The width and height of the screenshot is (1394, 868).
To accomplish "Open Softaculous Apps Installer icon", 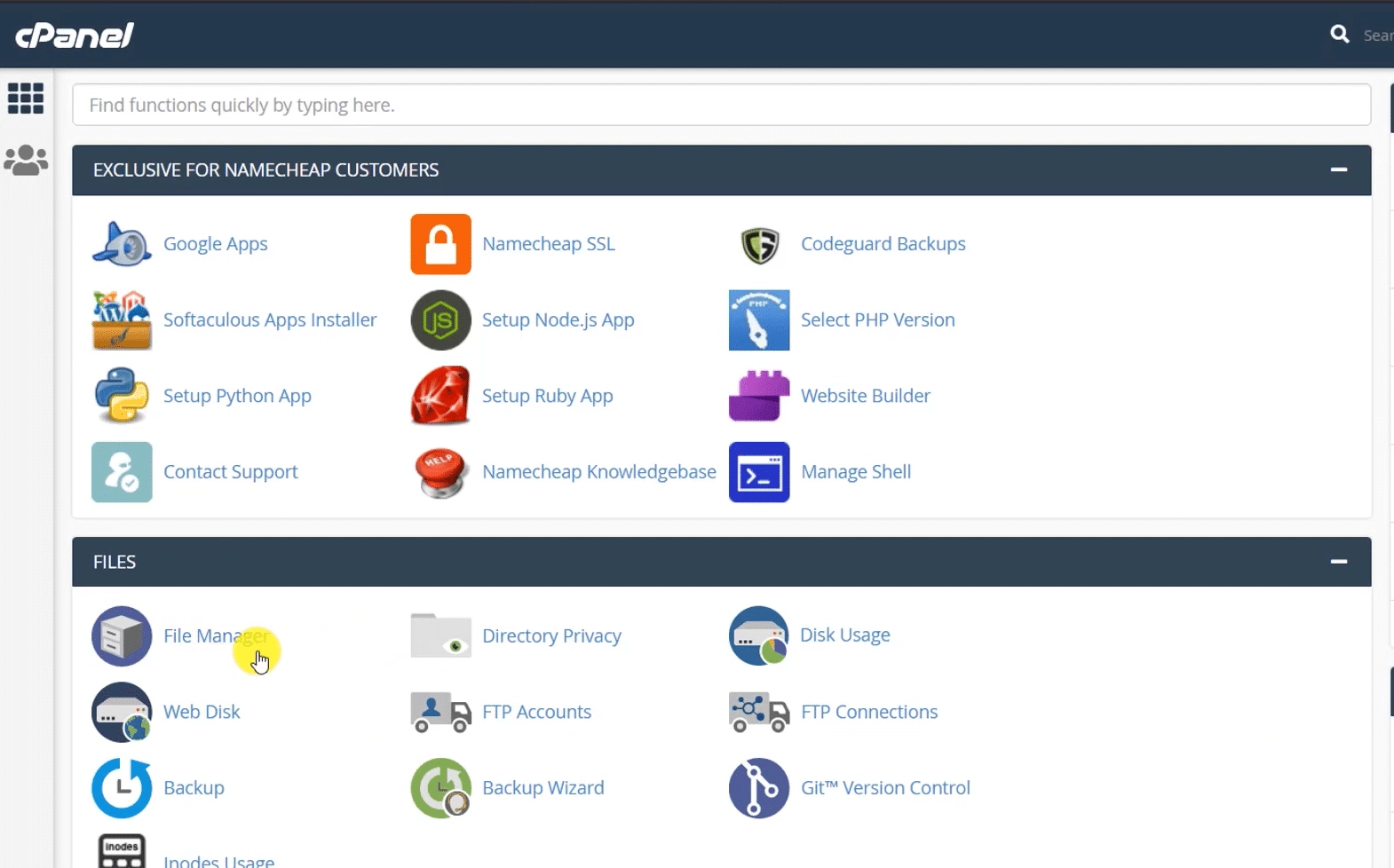I will [x=122, y=320].
